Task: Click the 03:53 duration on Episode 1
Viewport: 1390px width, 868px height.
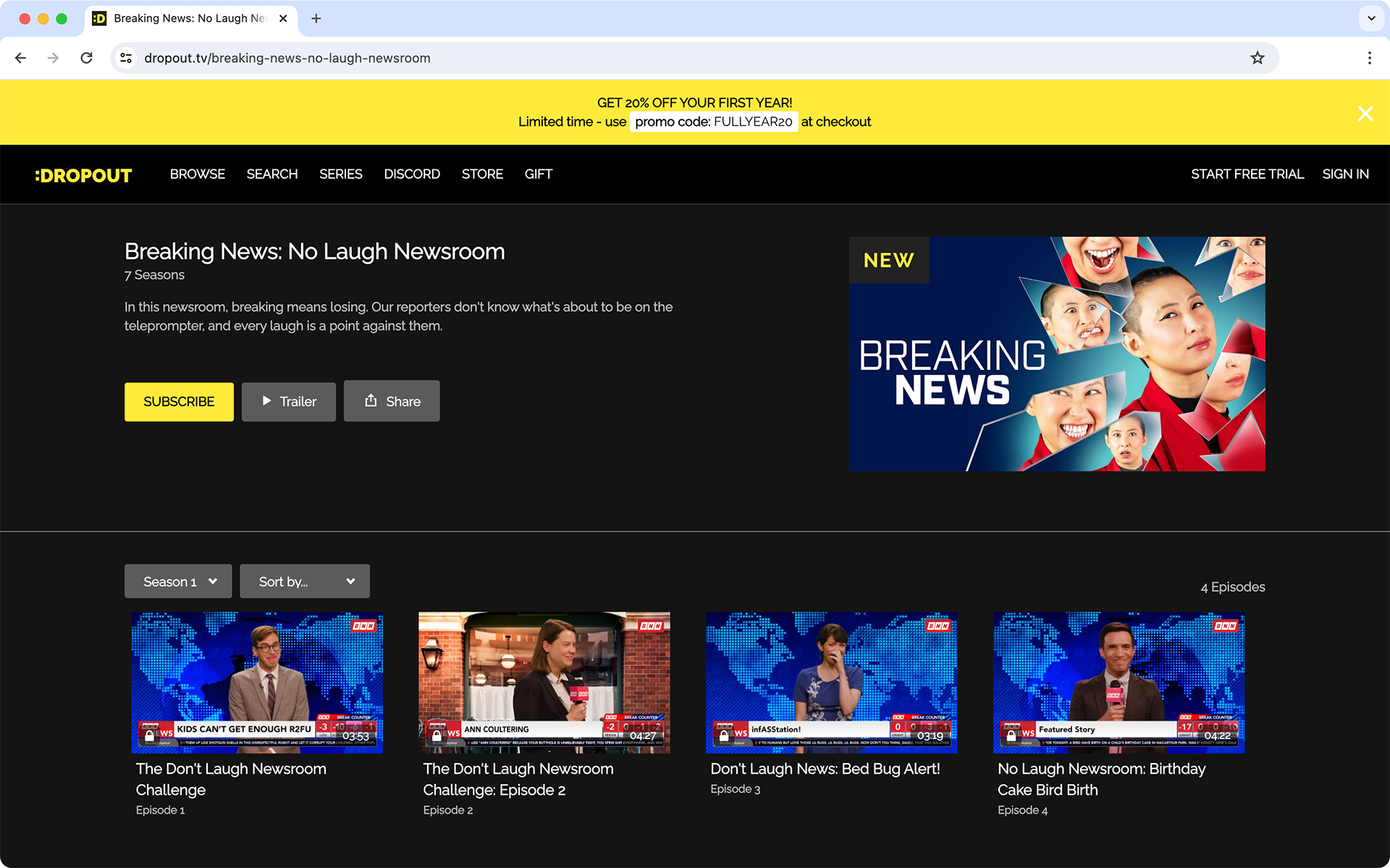Action: 355,736
